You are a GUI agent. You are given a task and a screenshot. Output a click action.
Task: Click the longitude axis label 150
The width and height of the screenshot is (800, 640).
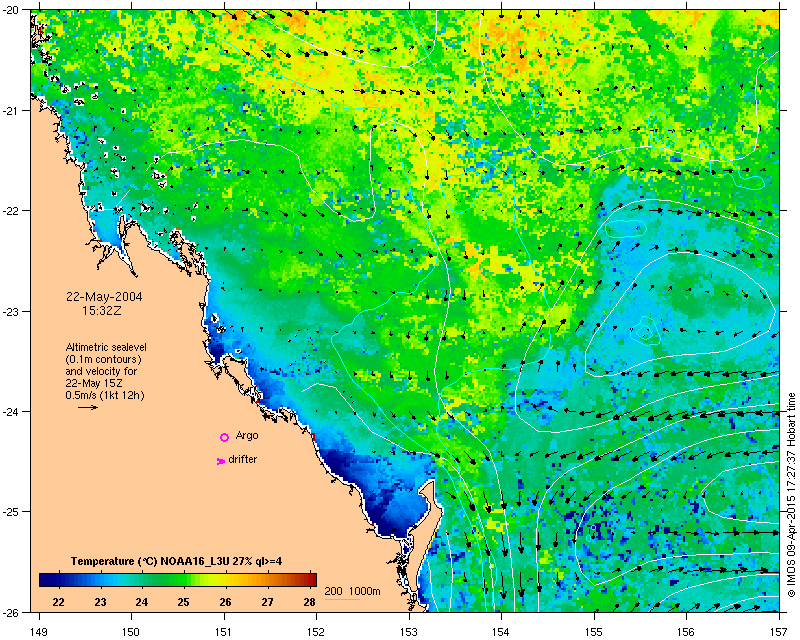[131, 632]
